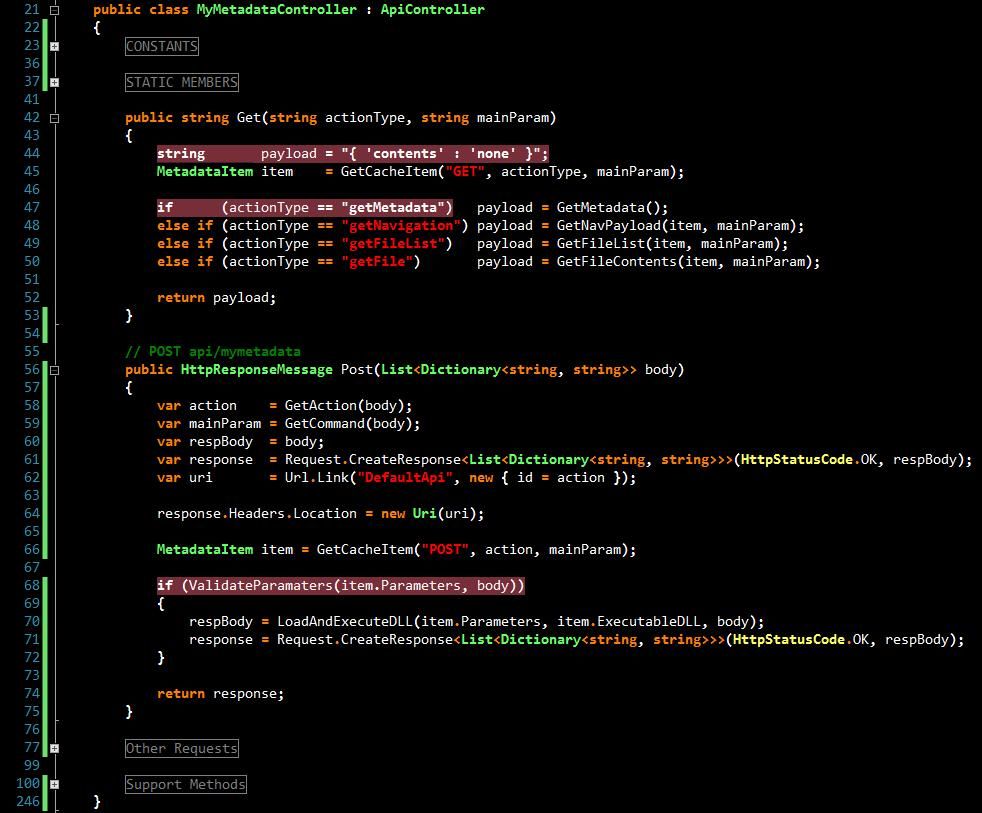Collapse the Post method at line 56
982x813 pixels.
point(54,370)
